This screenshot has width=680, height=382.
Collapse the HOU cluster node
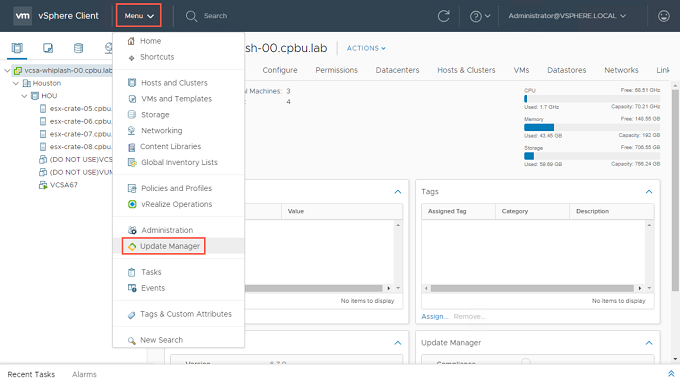click(x=24, y=96)
